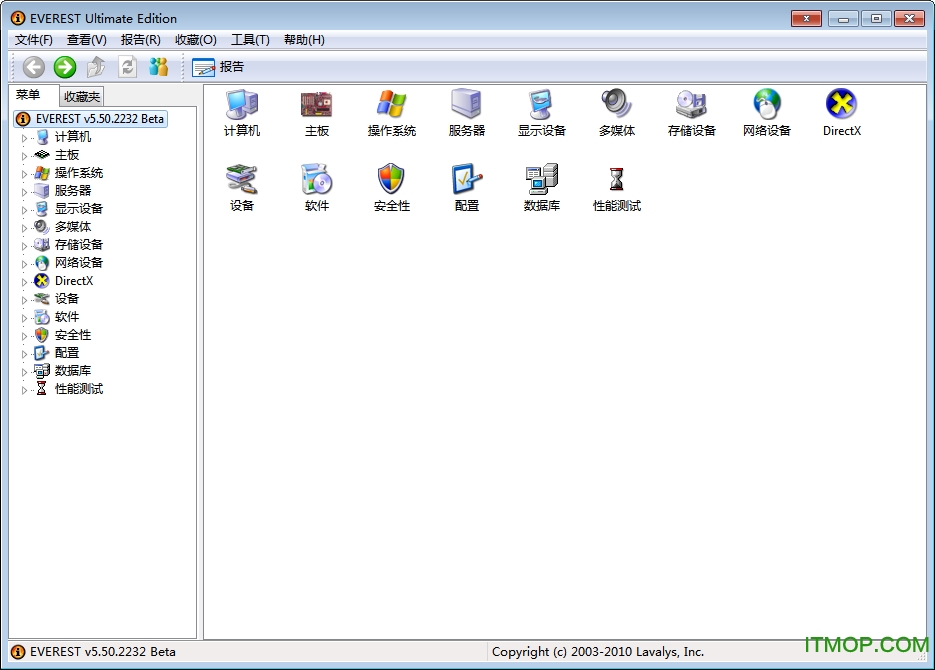Switch to the 收藏夹 tab

pyautogui.click(x=82, y=97)
